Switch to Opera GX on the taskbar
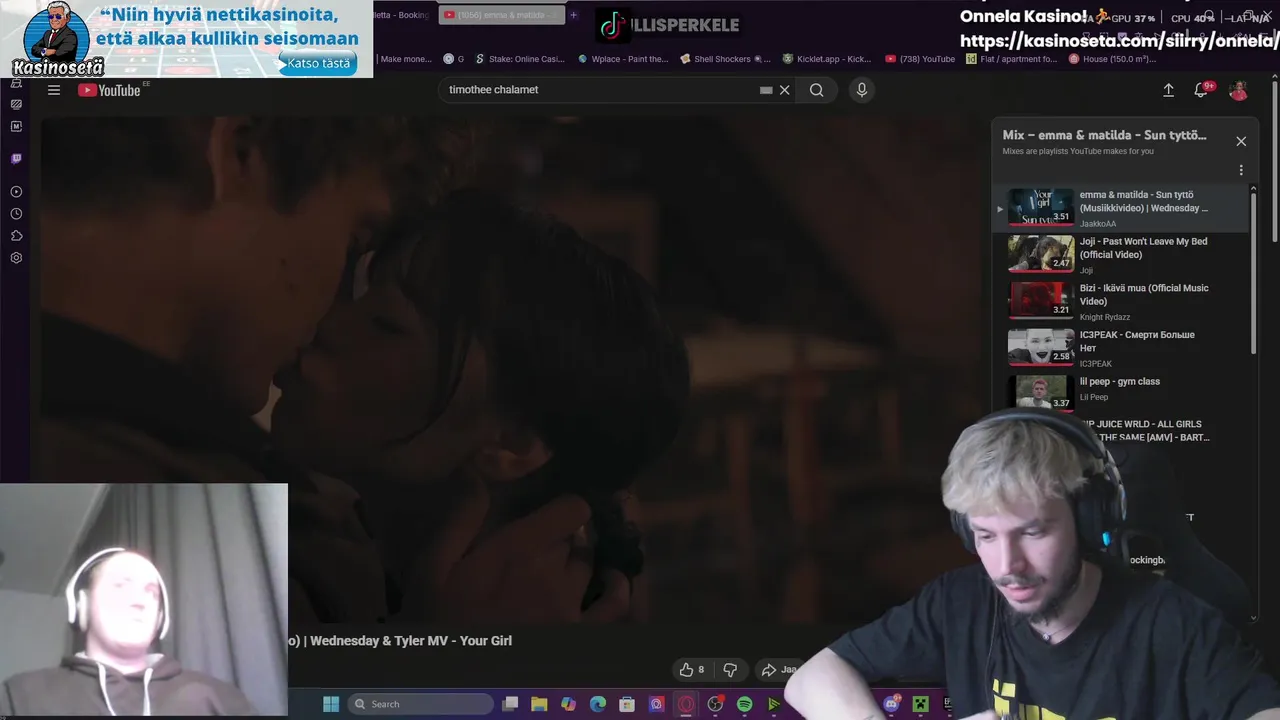Screen dimensions: 1280x720 [x=686, y=704]
